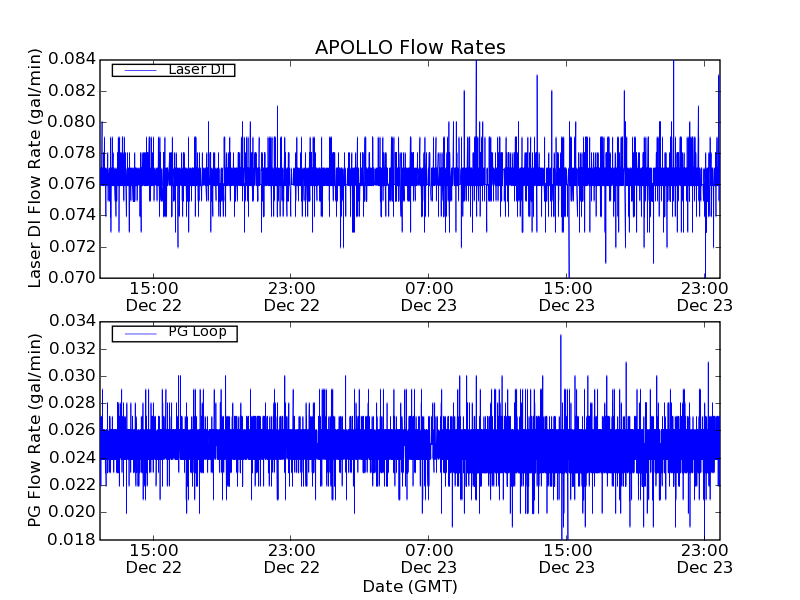Click 07:00 Dec 23 tick under top plot
Screen dimensions: 800x600
pyautogui.click(x=429, y=296)
